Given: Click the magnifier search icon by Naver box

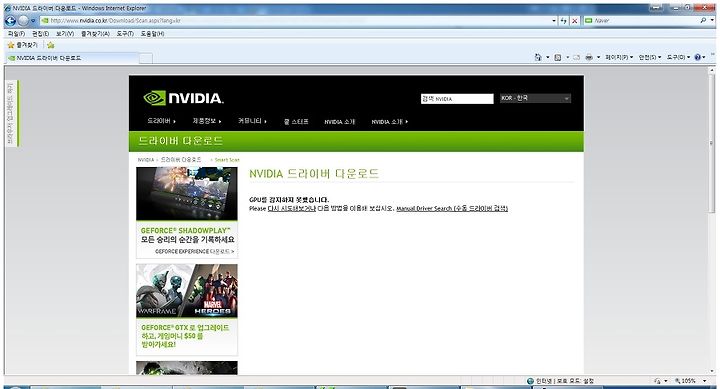Looking at the screenshot, I should click(703, 21).
